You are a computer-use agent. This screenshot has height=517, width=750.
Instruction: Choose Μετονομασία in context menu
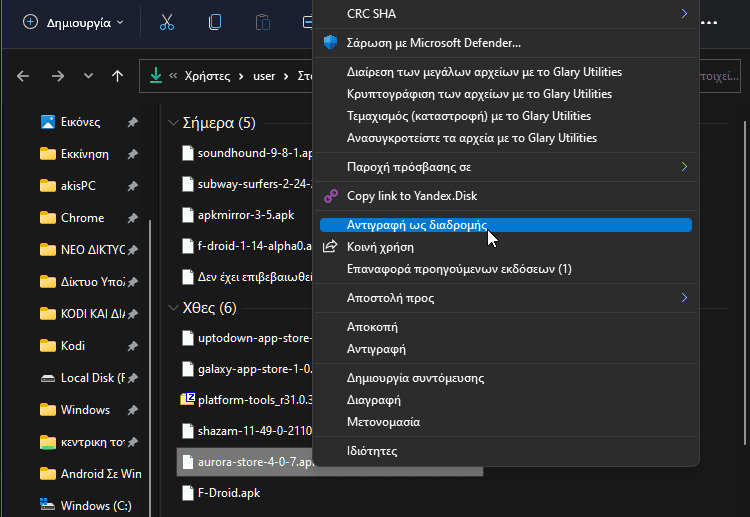click(506, 422)
